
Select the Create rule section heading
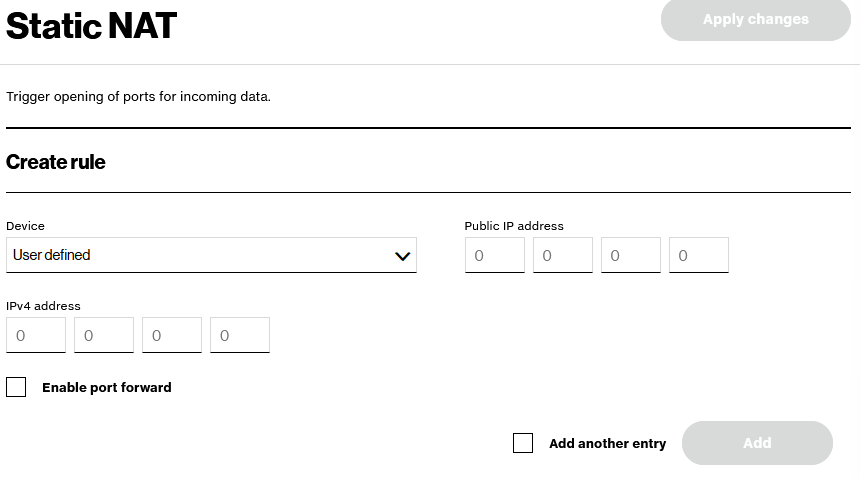(x=55, y=162)
